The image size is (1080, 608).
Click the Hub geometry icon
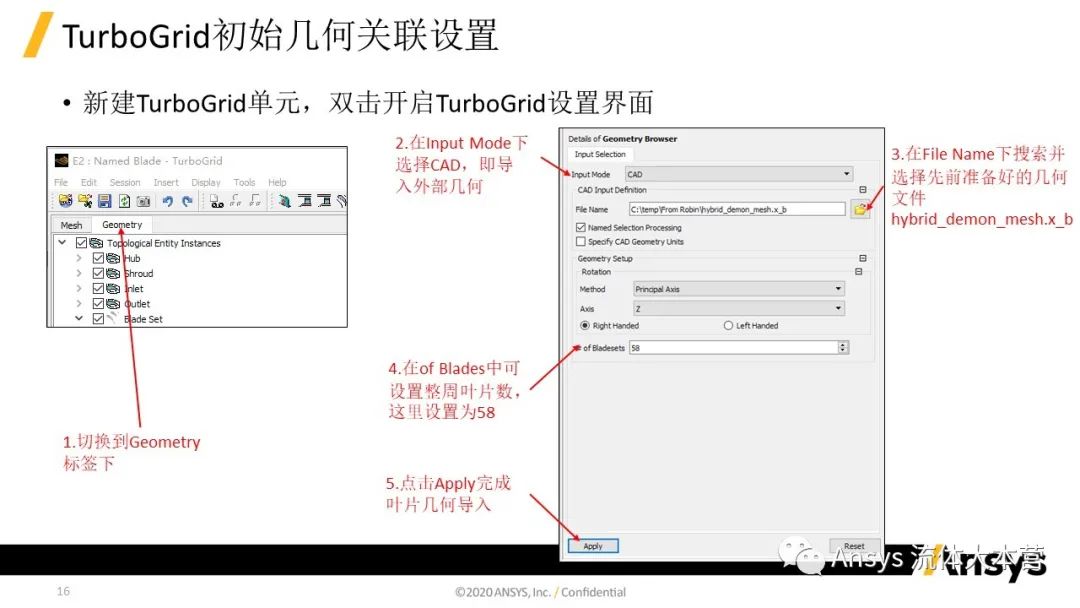point(113,258)
